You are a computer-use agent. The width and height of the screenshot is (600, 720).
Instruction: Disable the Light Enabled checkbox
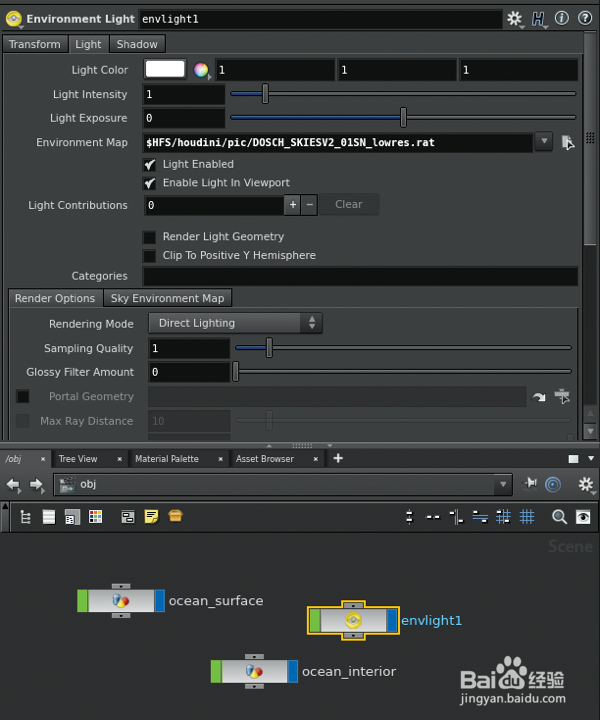tap(150, 164)
